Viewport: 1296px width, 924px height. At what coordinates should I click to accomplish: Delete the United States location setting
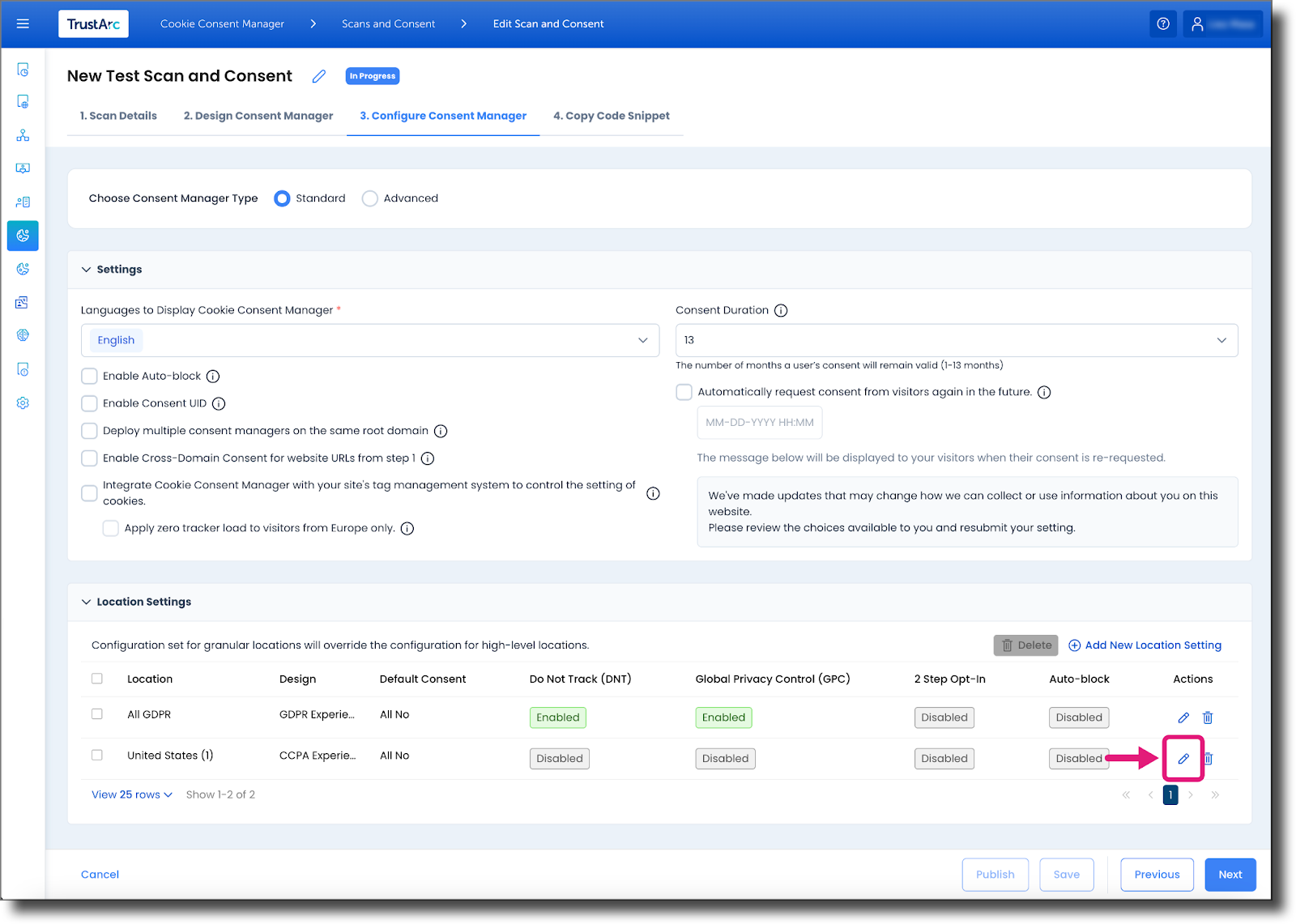[1208, 759]
